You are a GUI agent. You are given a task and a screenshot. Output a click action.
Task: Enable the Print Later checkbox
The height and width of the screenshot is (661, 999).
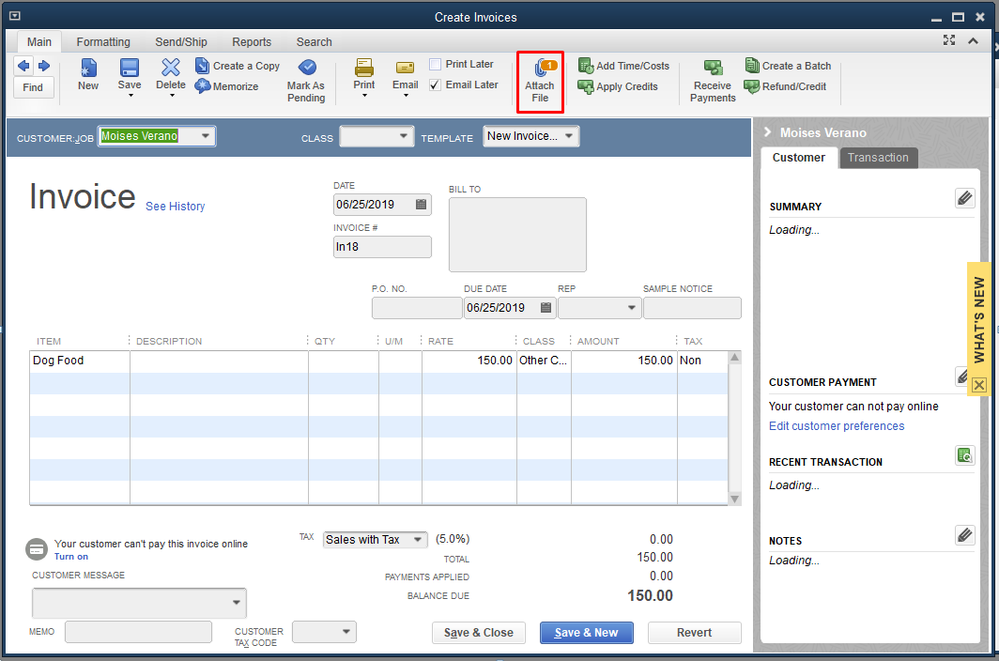point(435,65)
